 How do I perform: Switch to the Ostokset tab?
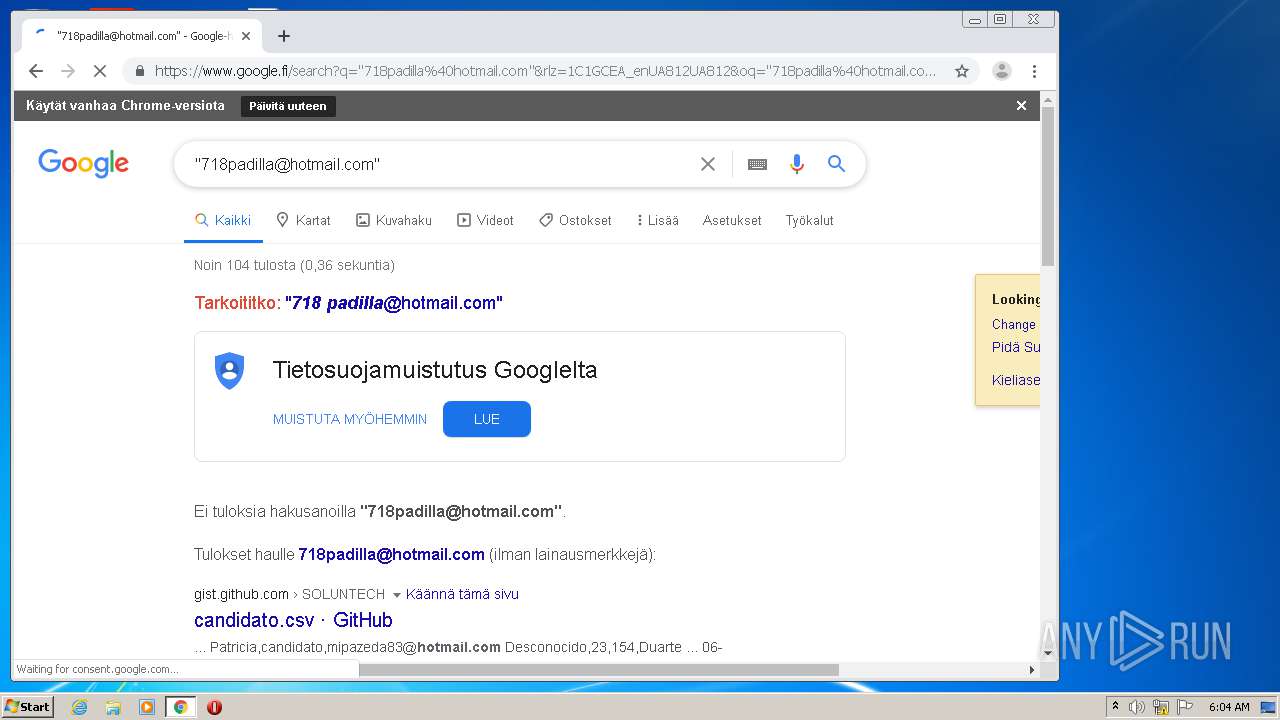click(x=575, y=220)
